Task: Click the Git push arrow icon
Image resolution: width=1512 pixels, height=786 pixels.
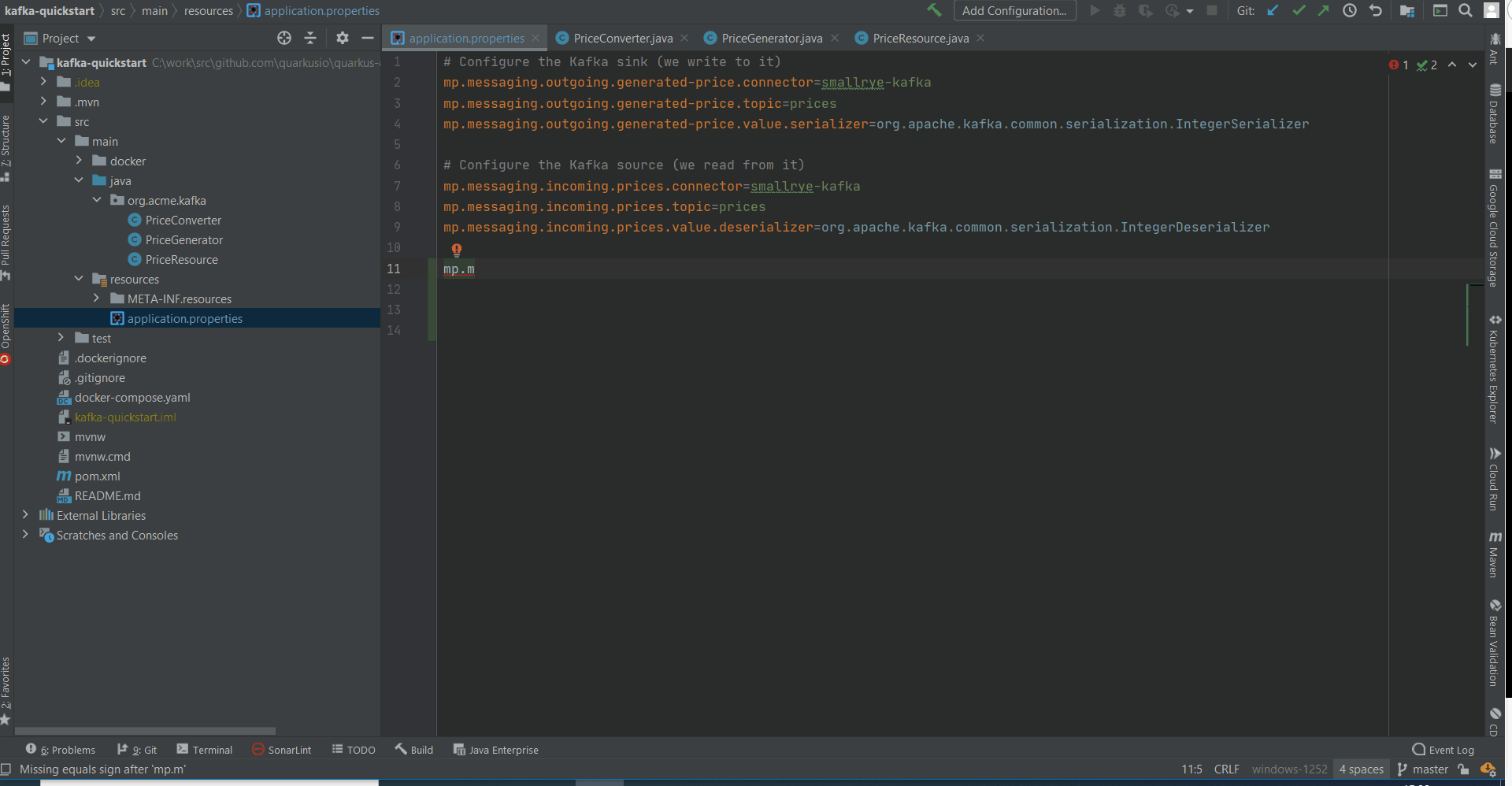Action: (x=1324, y=10)
